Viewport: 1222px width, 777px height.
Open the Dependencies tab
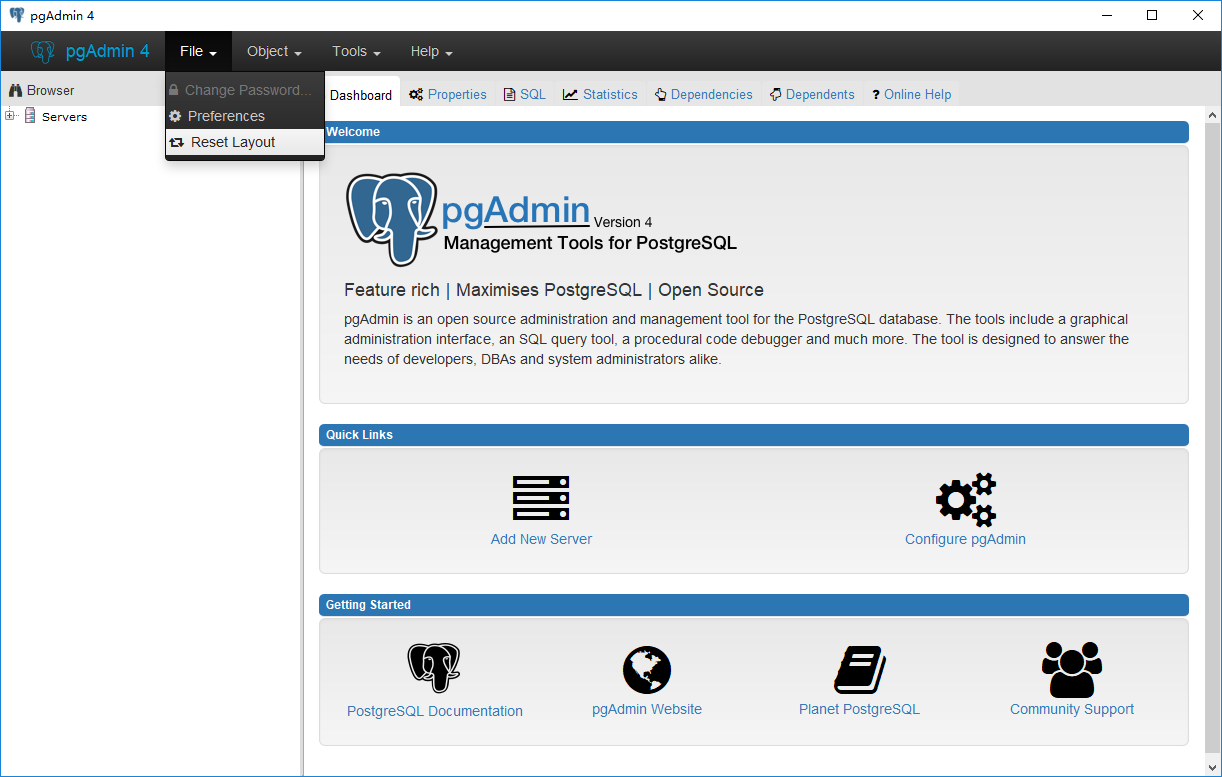tap(704, 95)
